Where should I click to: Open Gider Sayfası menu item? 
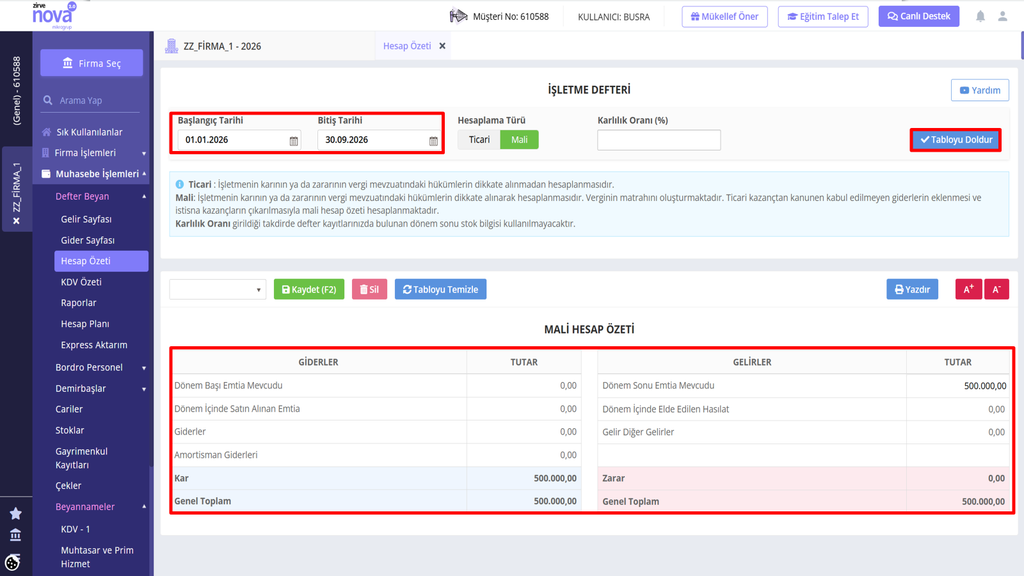point(88,240)
